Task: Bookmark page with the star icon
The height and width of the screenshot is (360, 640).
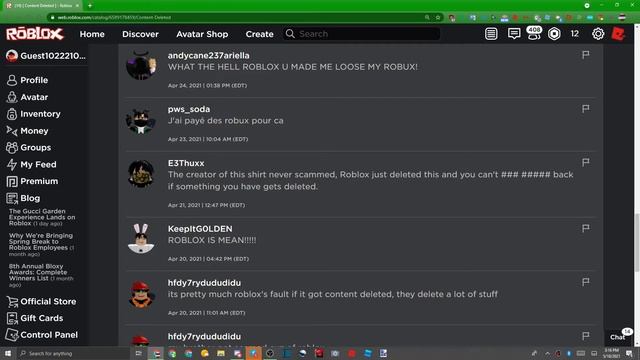Action: (x=438, y=18)
